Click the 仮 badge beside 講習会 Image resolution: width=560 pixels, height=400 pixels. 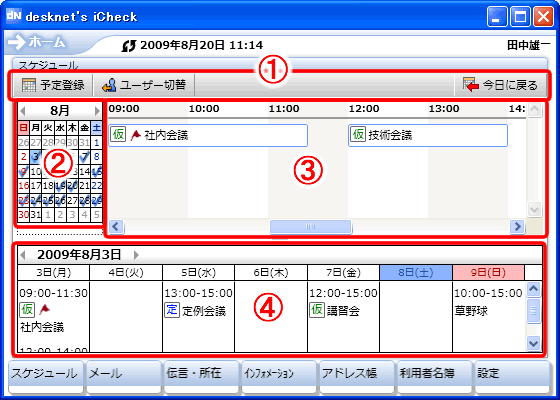(317, 310)
